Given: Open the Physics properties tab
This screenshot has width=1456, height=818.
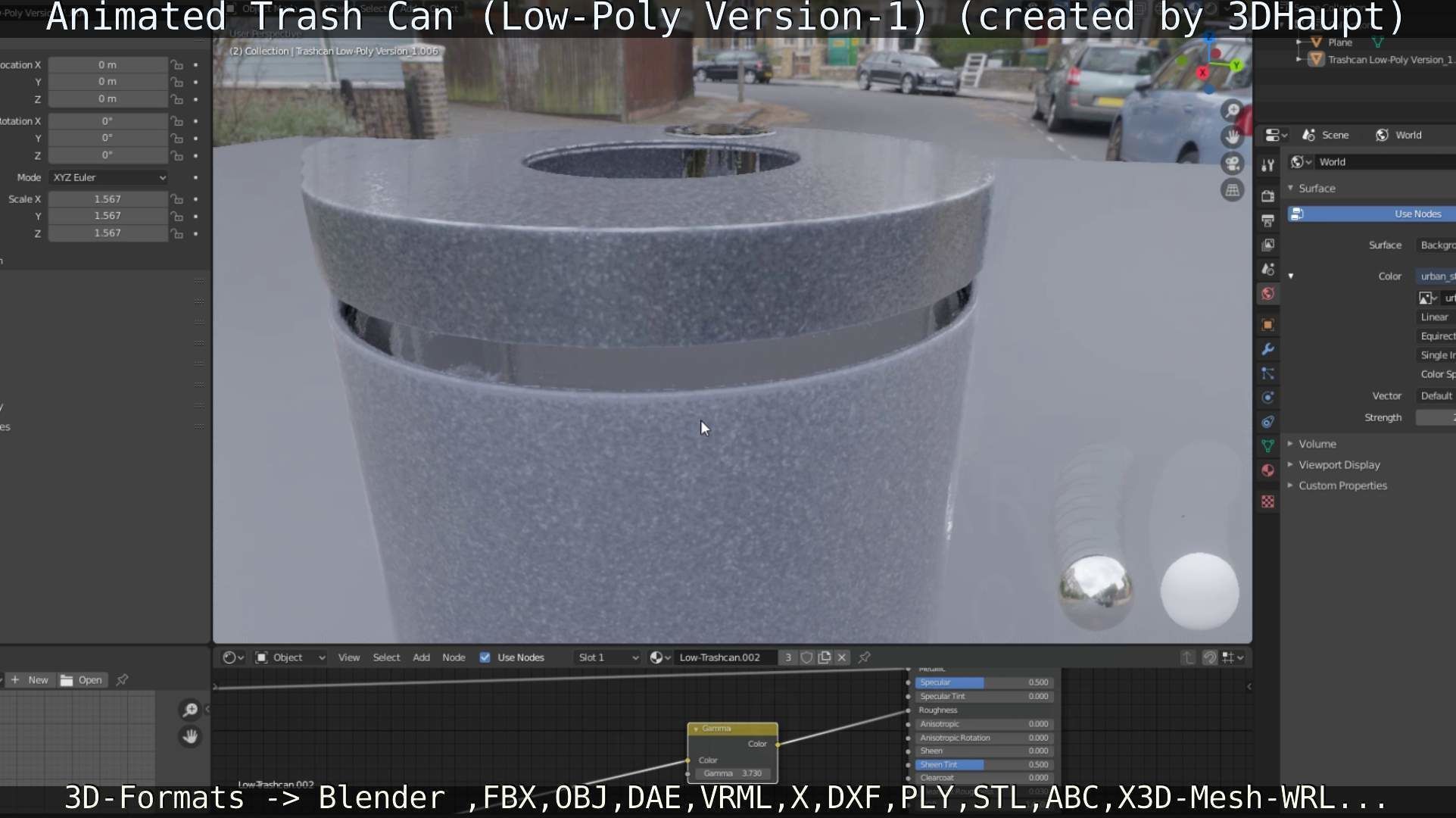Looking at the screenshot, I should 1267,398.
